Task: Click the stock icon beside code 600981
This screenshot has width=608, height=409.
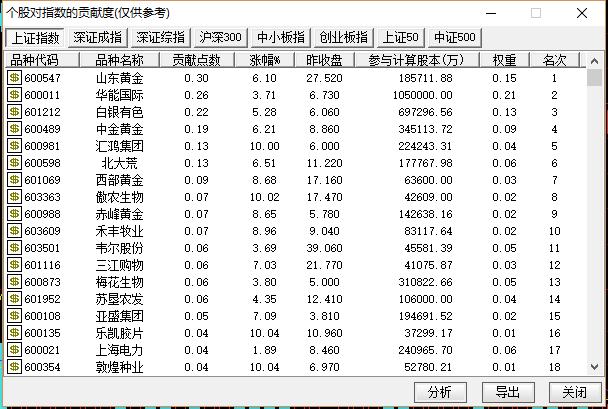Action: [14, 146]
